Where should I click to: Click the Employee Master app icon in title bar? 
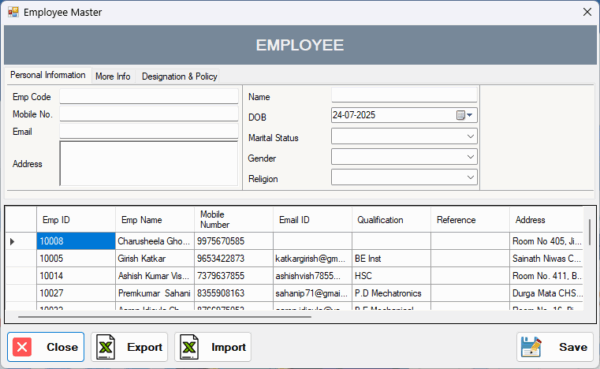tap(13, 12)
